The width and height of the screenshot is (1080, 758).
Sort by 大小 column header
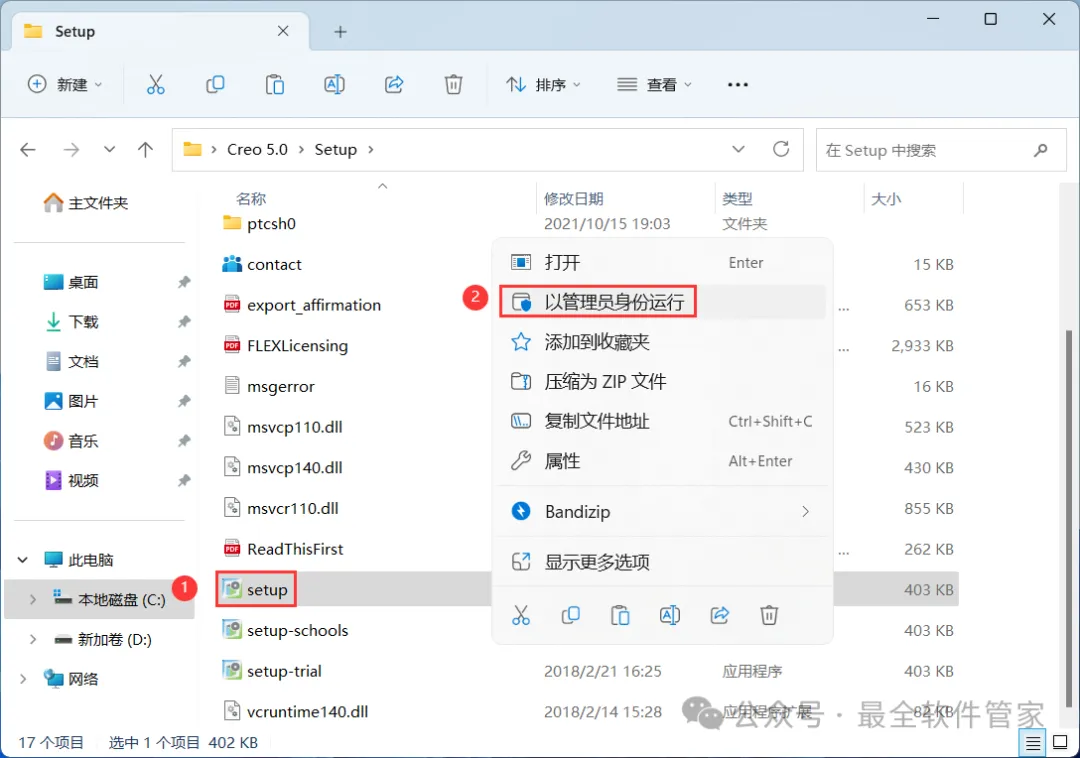click(x=886, y=199)
